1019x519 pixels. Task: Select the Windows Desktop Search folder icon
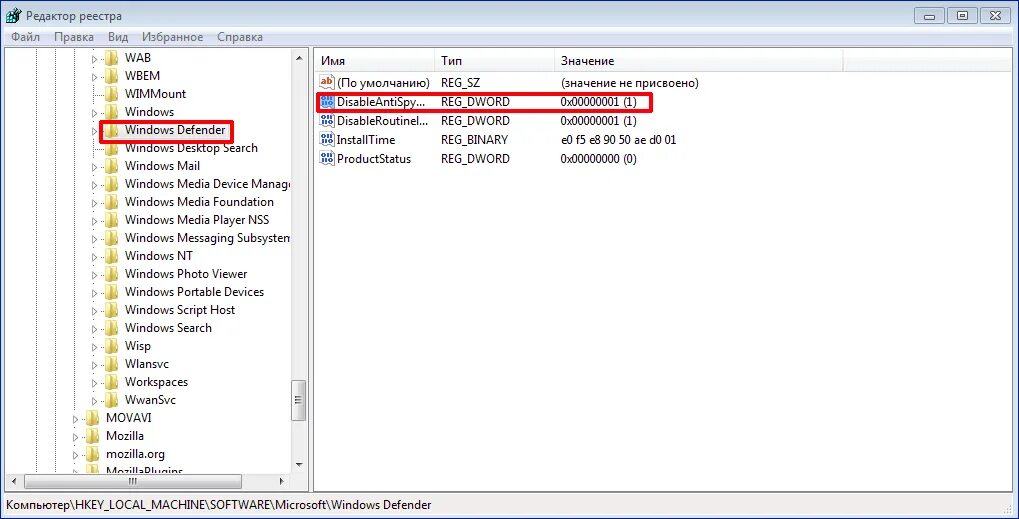(111, 148)
